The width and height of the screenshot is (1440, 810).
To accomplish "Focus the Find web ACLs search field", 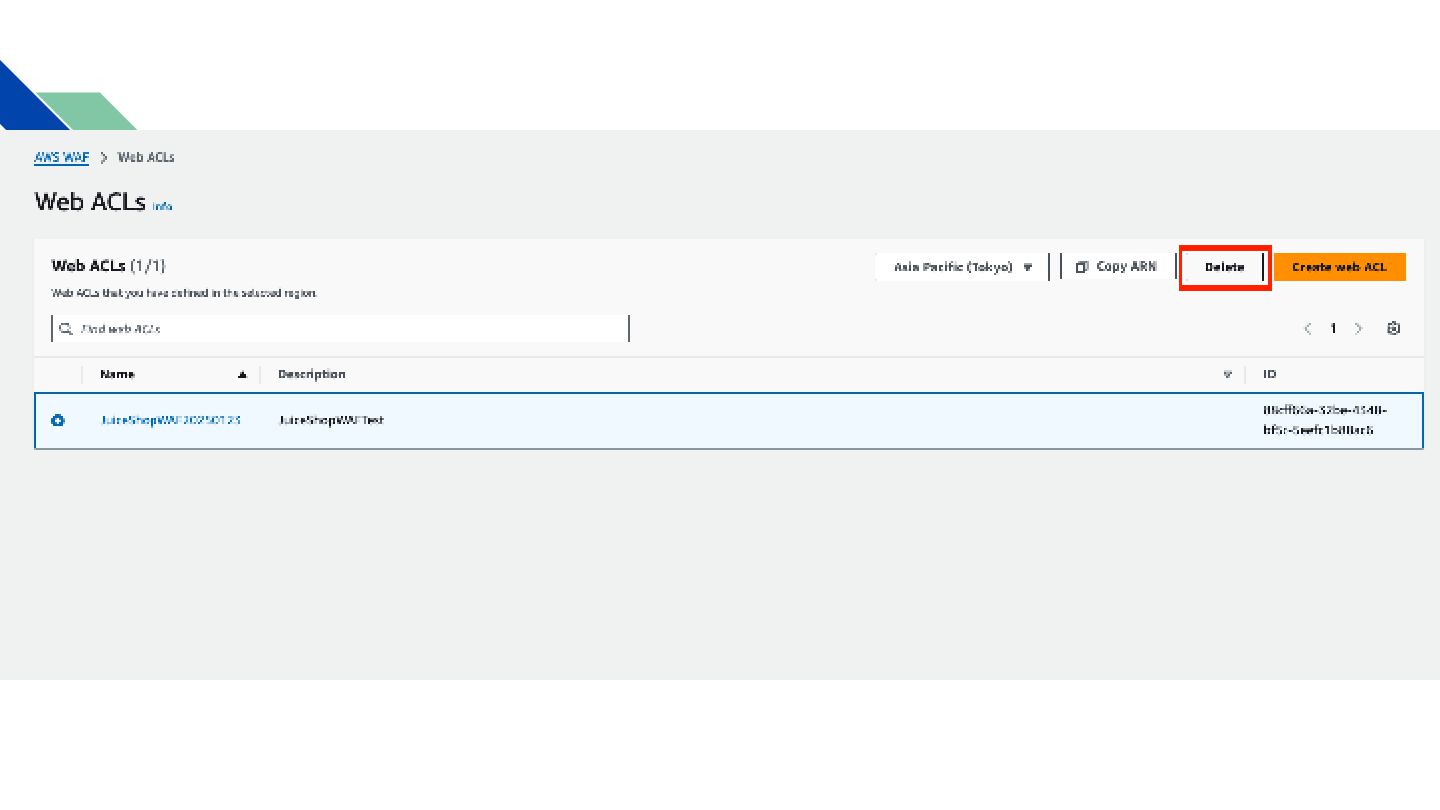I will (x=340, y=328).
